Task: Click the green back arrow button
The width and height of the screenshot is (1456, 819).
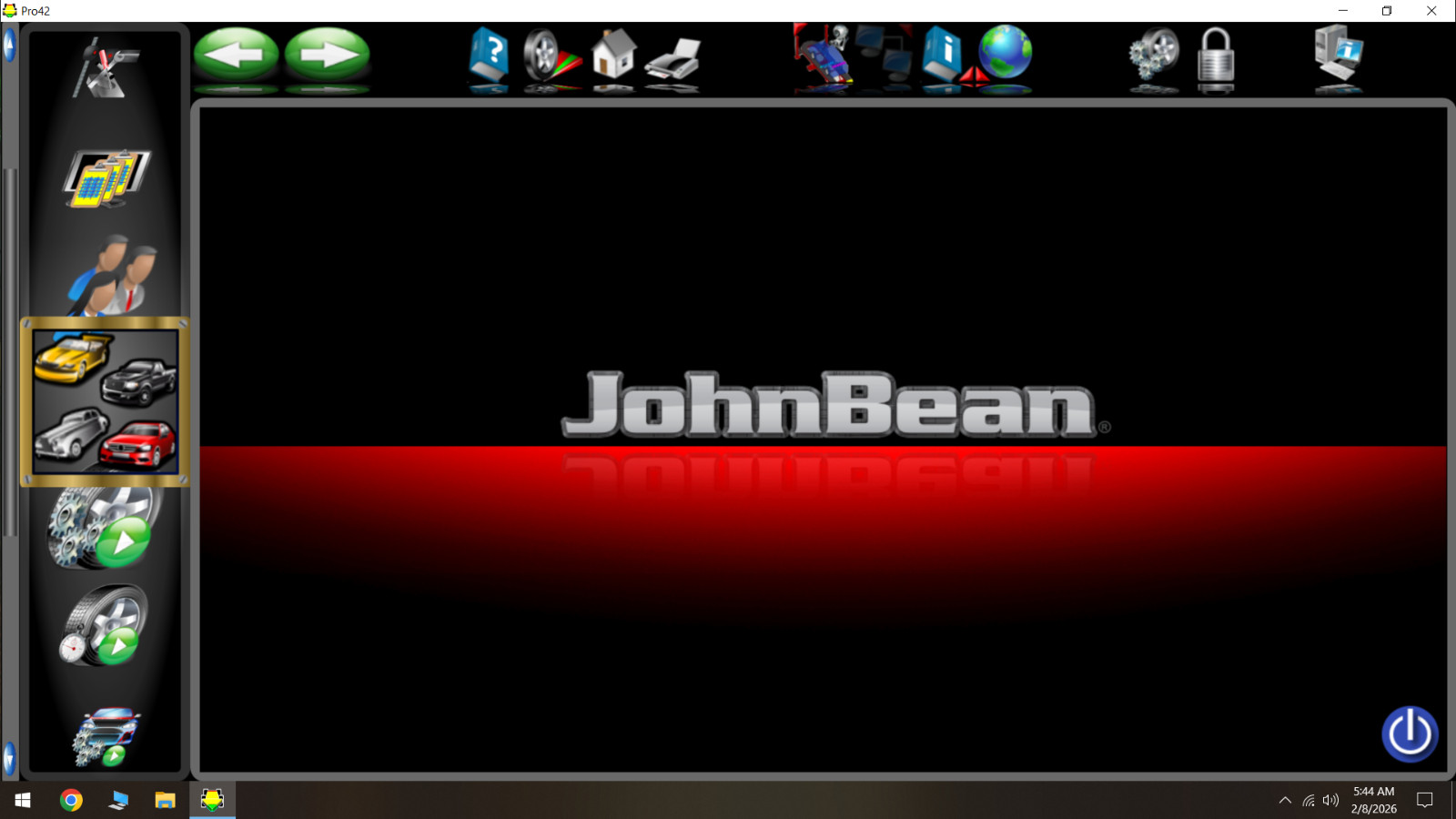Action: [236, 54]
